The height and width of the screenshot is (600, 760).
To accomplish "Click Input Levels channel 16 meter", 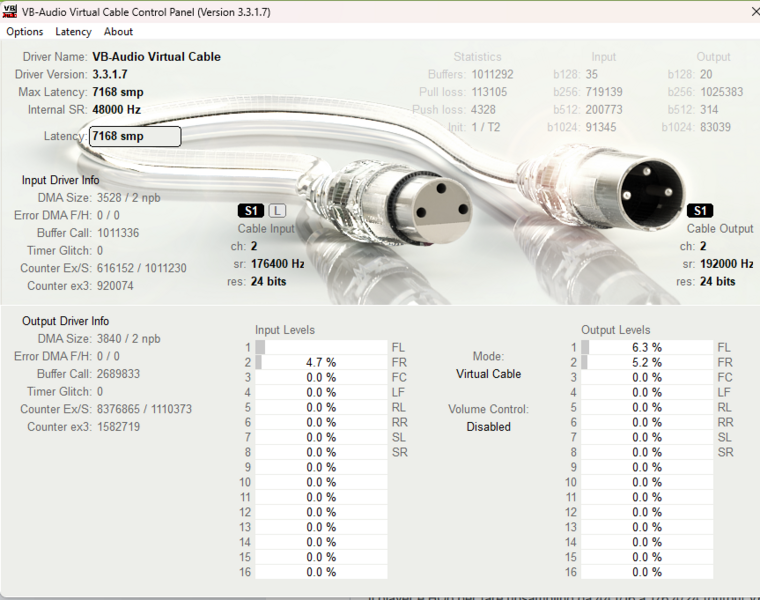I will (x=321, y=572).
